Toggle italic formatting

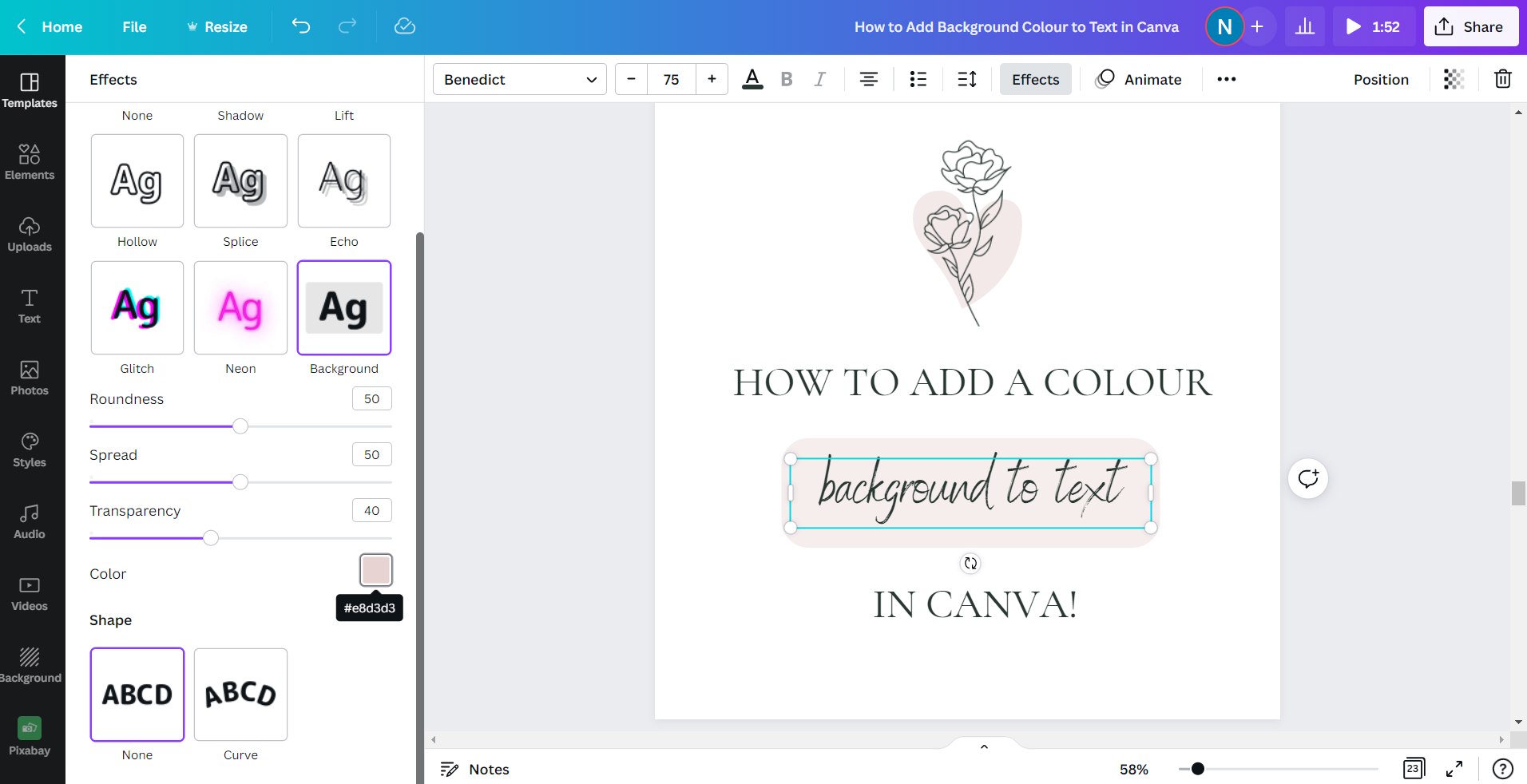820,79
